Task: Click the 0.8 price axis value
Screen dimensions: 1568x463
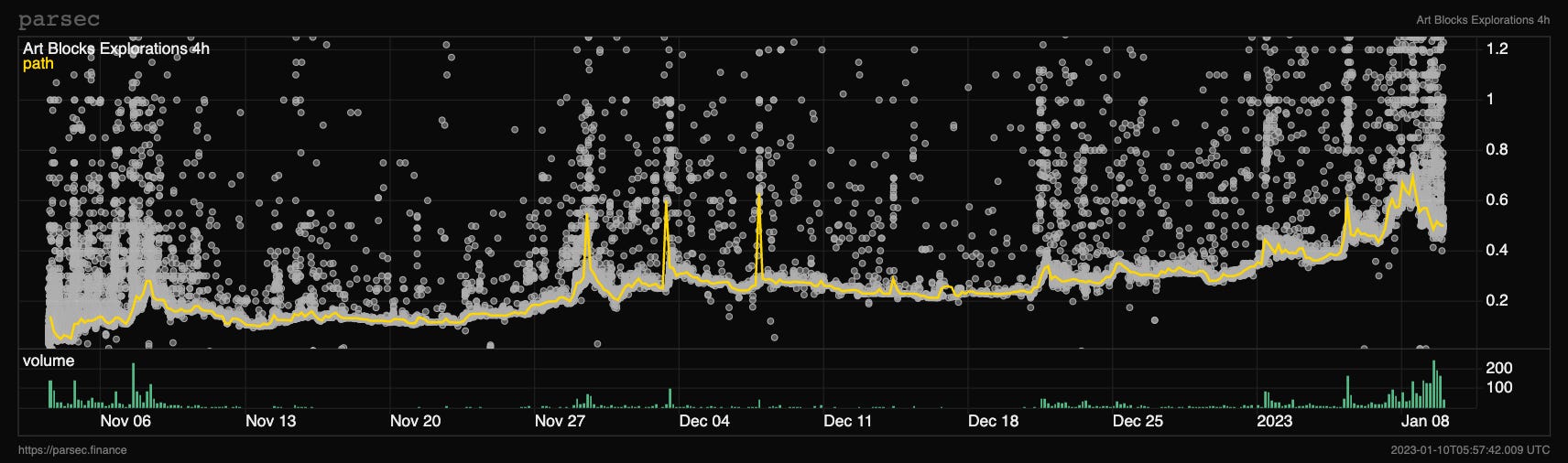Action: pos(1497,149)
